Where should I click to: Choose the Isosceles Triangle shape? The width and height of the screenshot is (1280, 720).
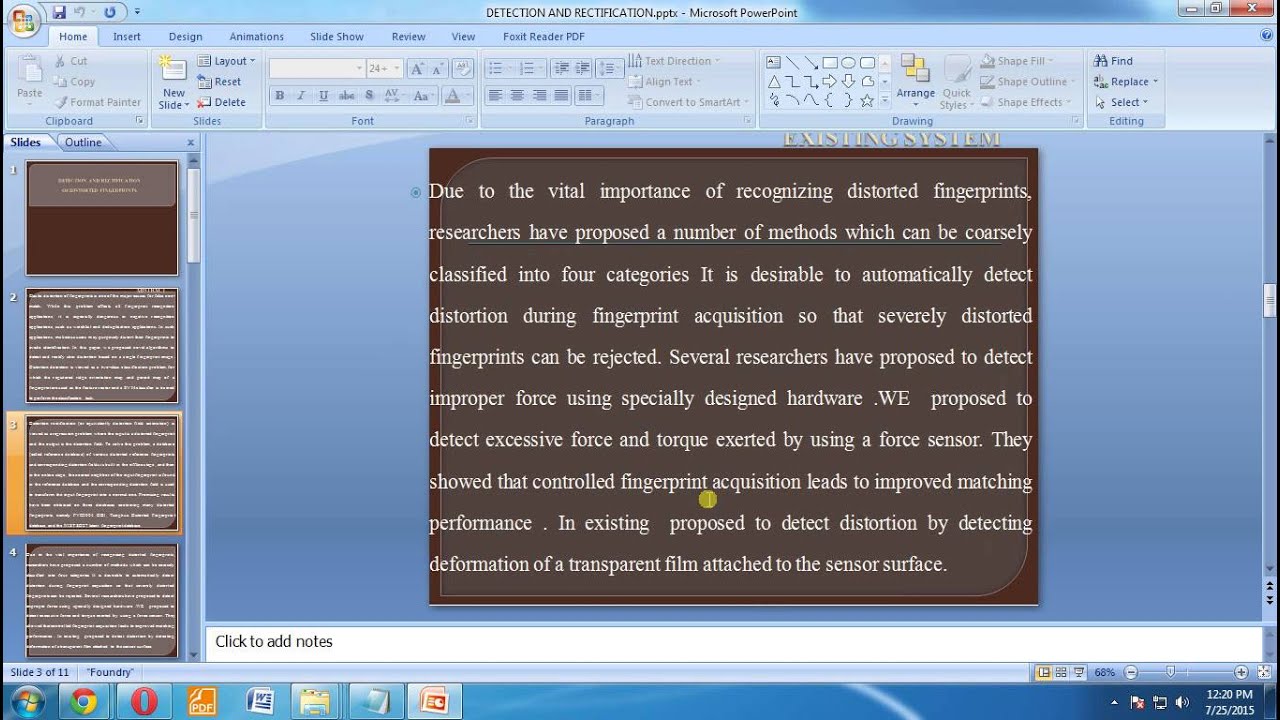[x=773, y=81]
